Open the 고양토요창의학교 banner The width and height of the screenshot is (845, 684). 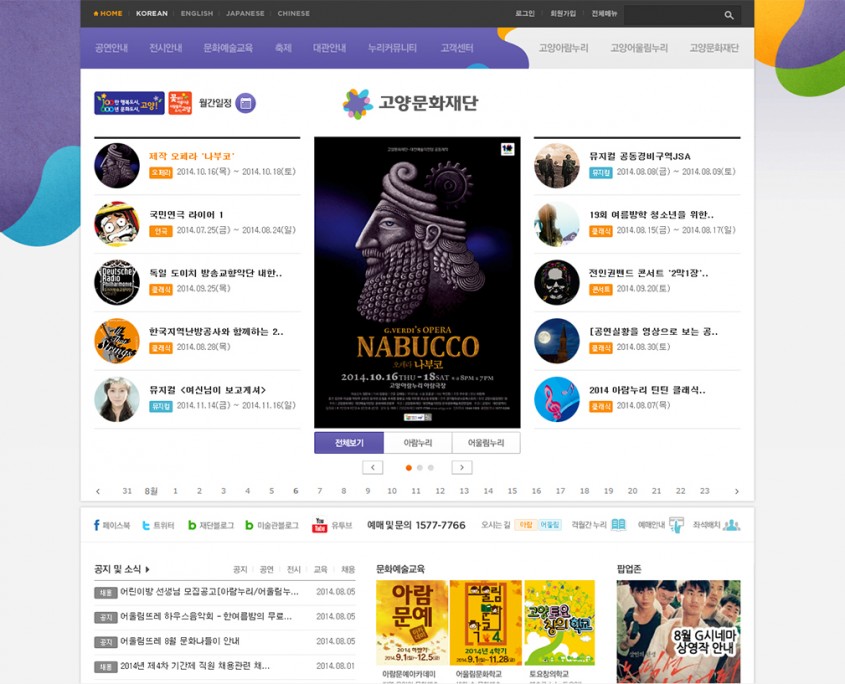(559, 623)
